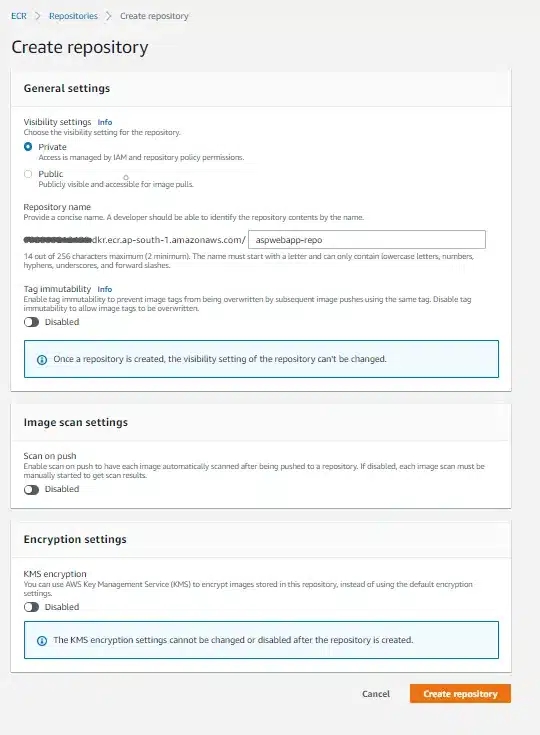Enable the KMS encryption toggle
540x735 pixels.
click(x=31, y=607)
